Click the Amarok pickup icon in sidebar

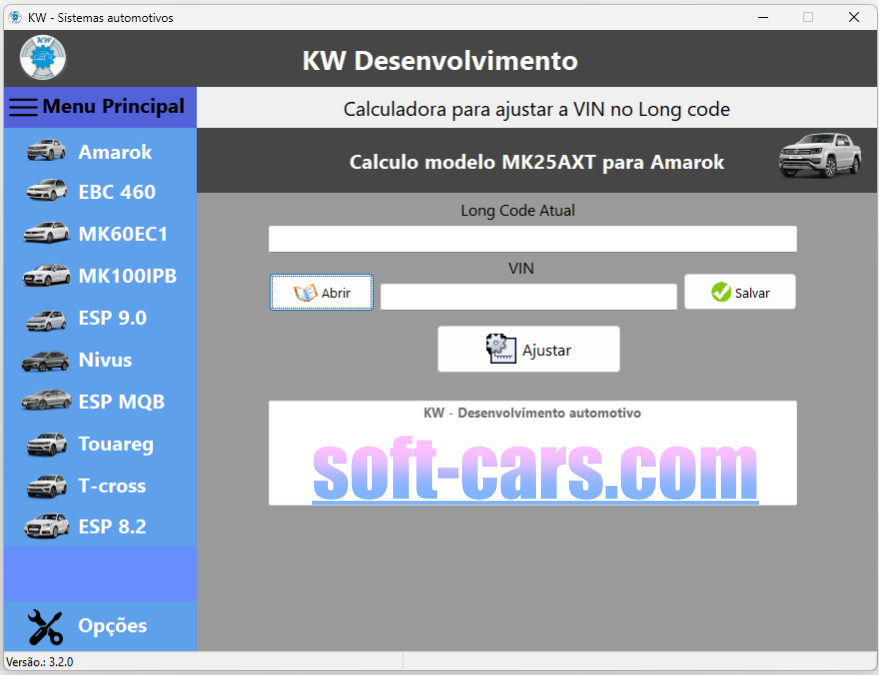tap(46, 150)
